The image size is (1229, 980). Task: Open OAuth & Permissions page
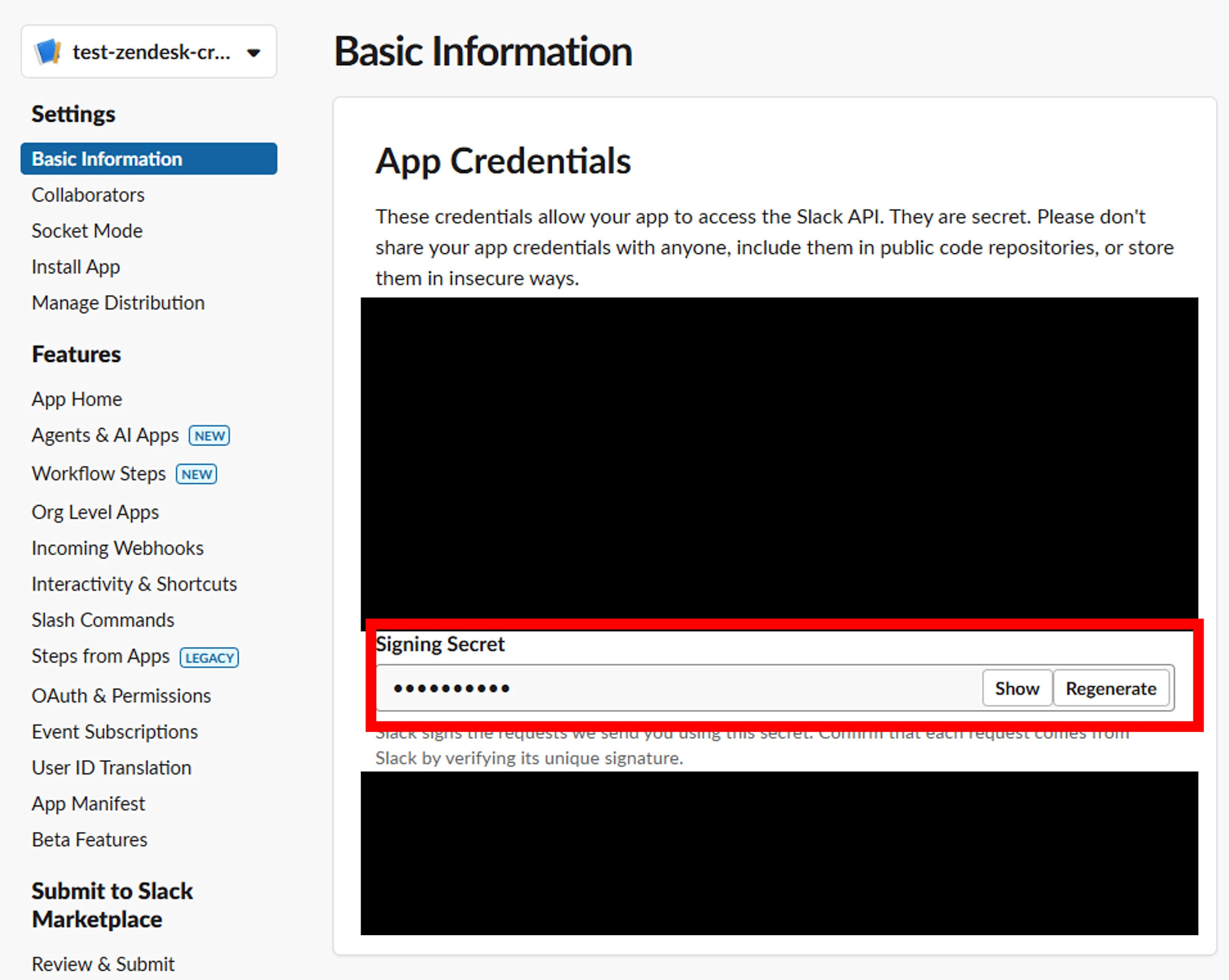121,696
